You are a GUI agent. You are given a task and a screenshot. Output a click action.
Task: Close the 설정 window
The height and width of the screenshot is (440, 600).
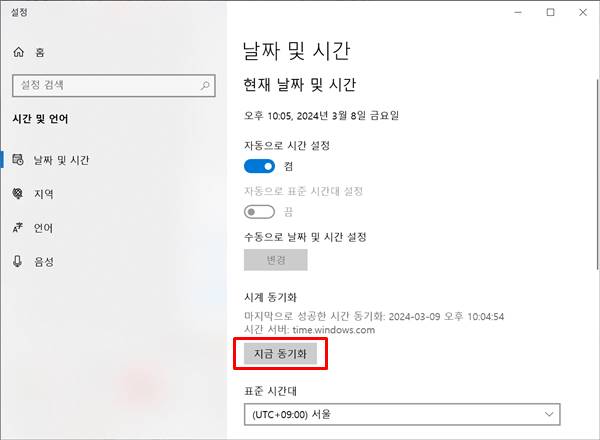pos(583,12)
